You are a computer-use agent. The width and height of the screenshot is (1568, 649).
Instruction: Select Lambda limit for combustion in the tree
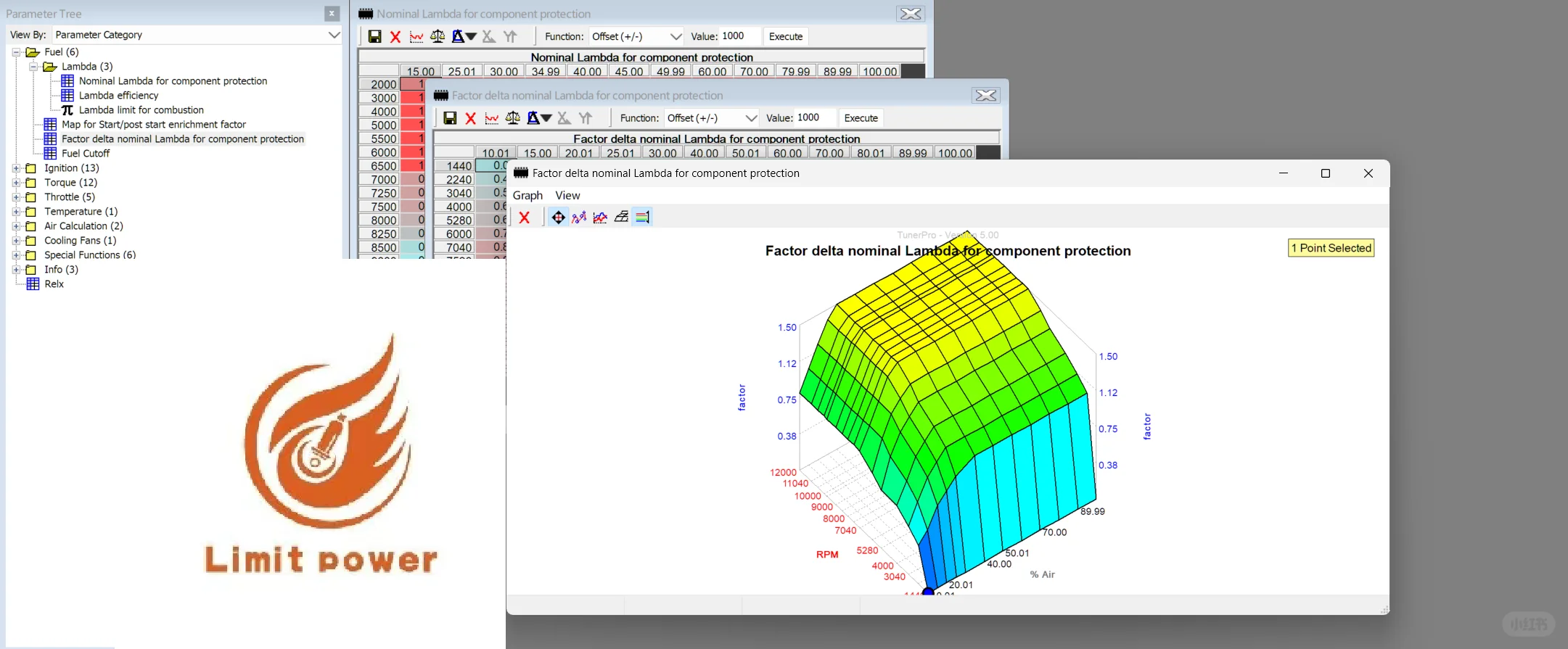[141, 110]
